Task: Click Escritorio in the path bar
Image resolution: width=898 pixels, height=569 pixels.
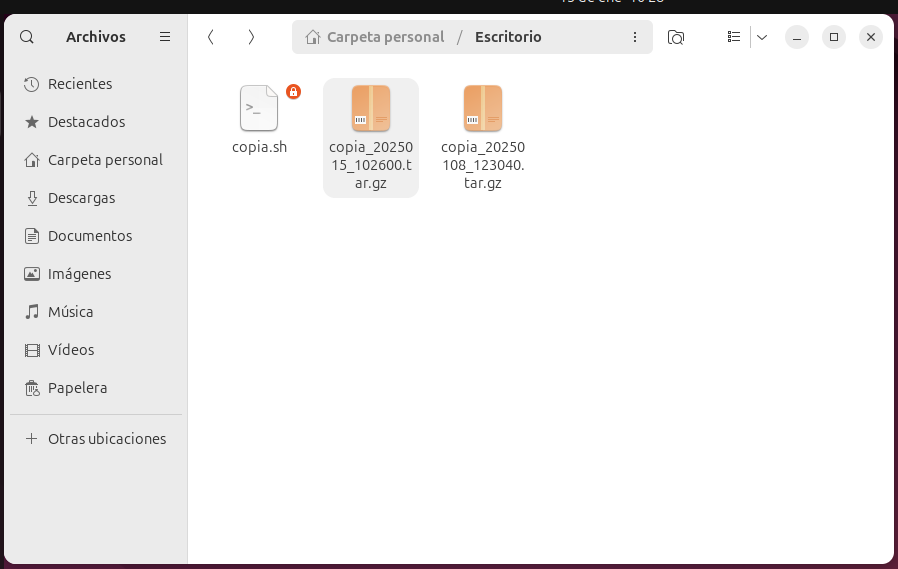Action: [508, 37]
